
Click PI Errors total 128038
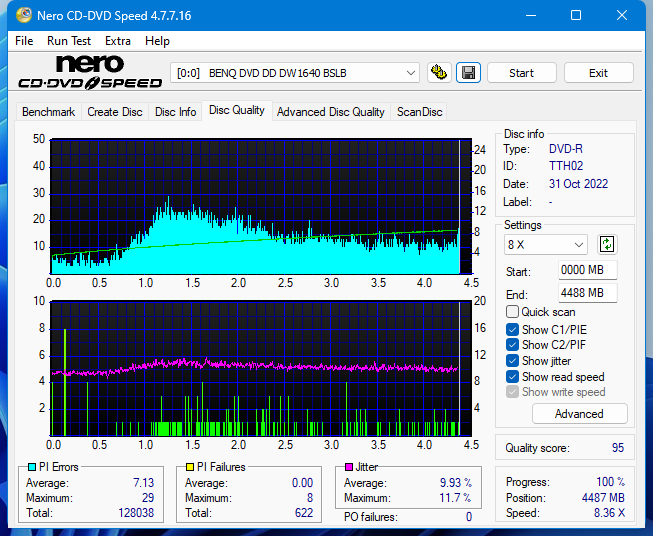[136, 513]
